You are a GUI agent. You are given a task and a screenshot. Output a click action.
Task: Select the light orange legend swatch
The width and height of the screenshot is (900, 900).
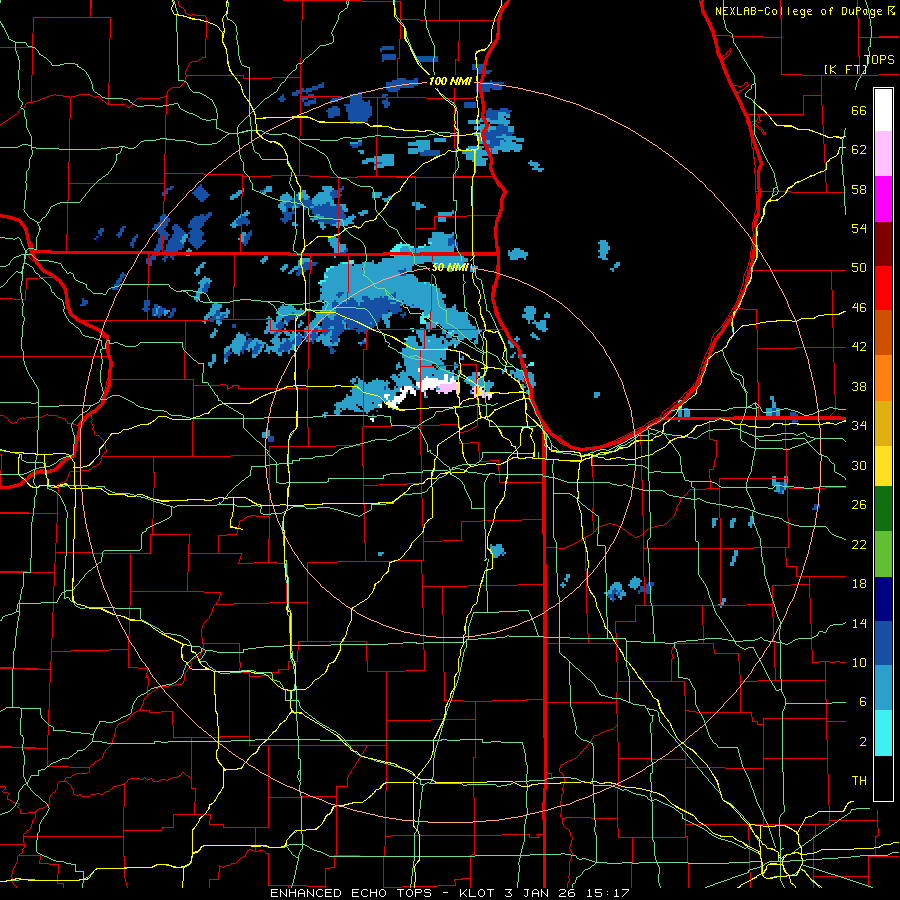[x=883, y=378]
